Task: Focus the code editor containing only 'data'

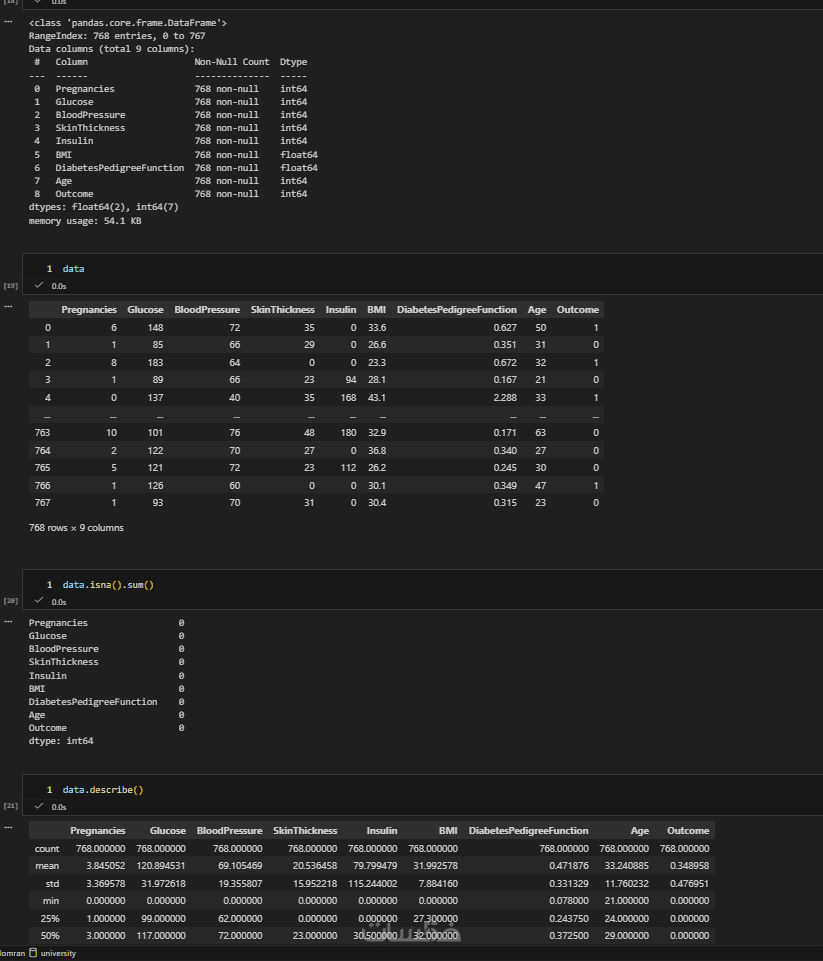Action: [400, 269]
